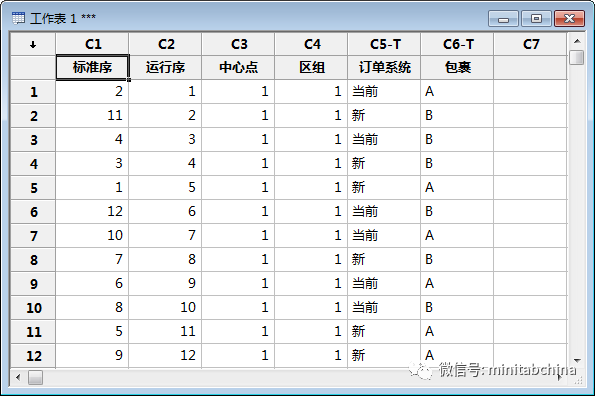The width and height of the screenshot is (595, 396).
Task: Select row header 10
Action: click(33, 308)
